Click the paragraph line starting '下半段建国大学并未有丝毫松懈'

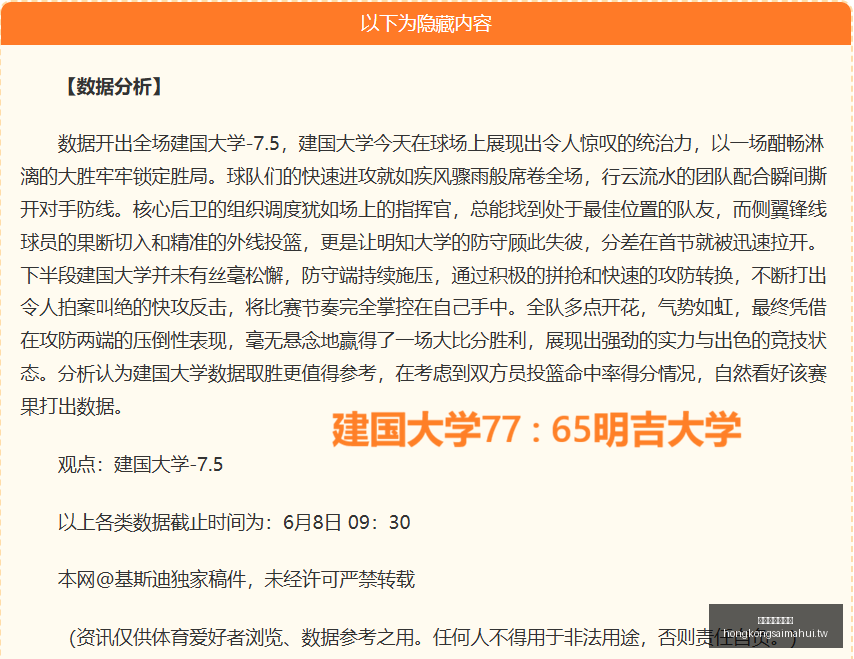pyautogui.click(x=423, y=275)
